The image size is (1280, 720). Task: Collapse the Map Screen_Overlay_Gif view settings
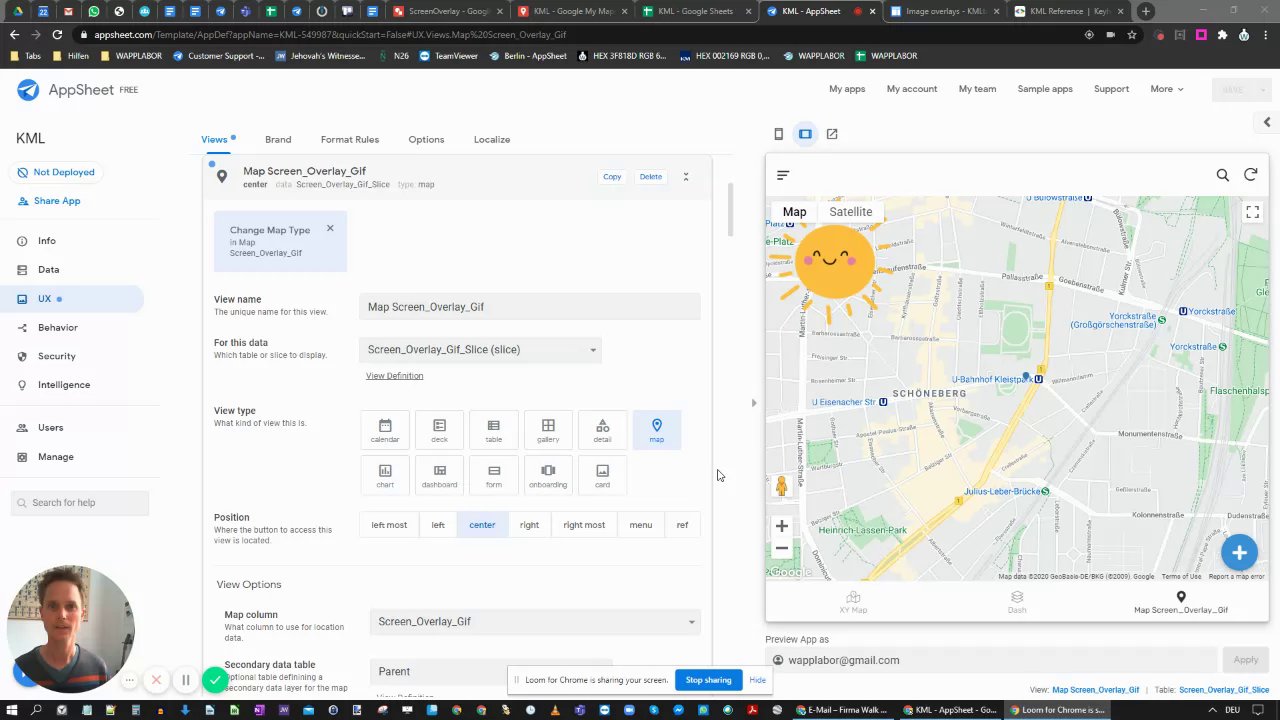coord(686,177)
